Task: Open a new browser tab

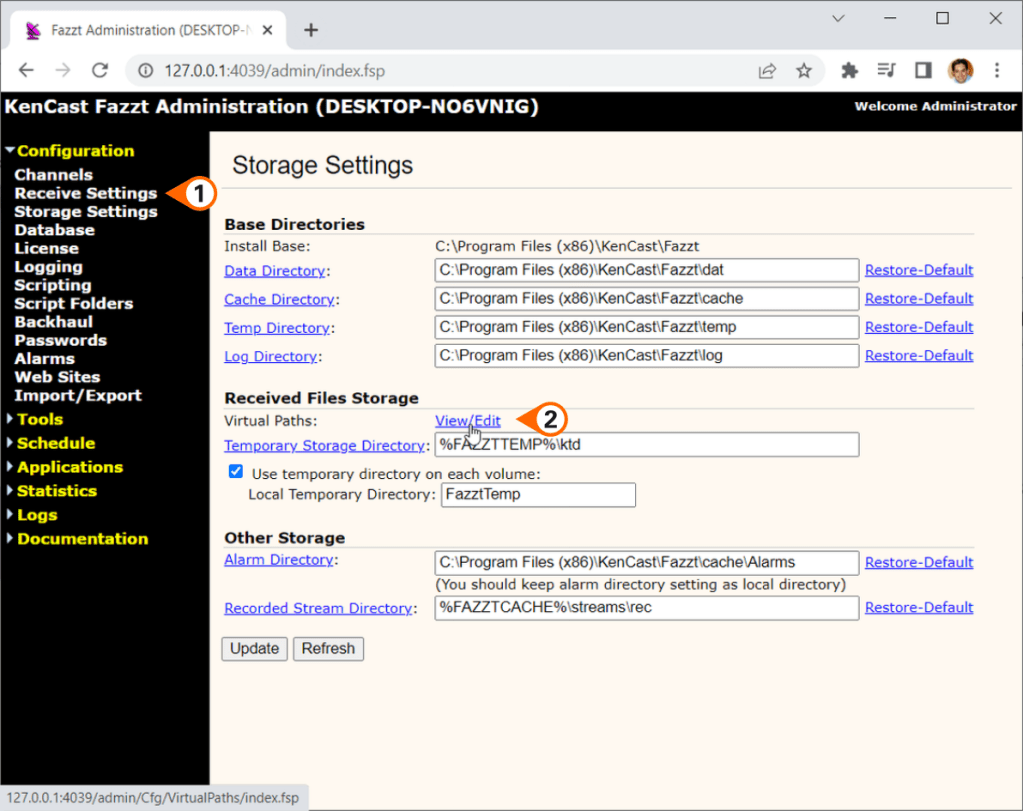Action: [x=311, y=30]
